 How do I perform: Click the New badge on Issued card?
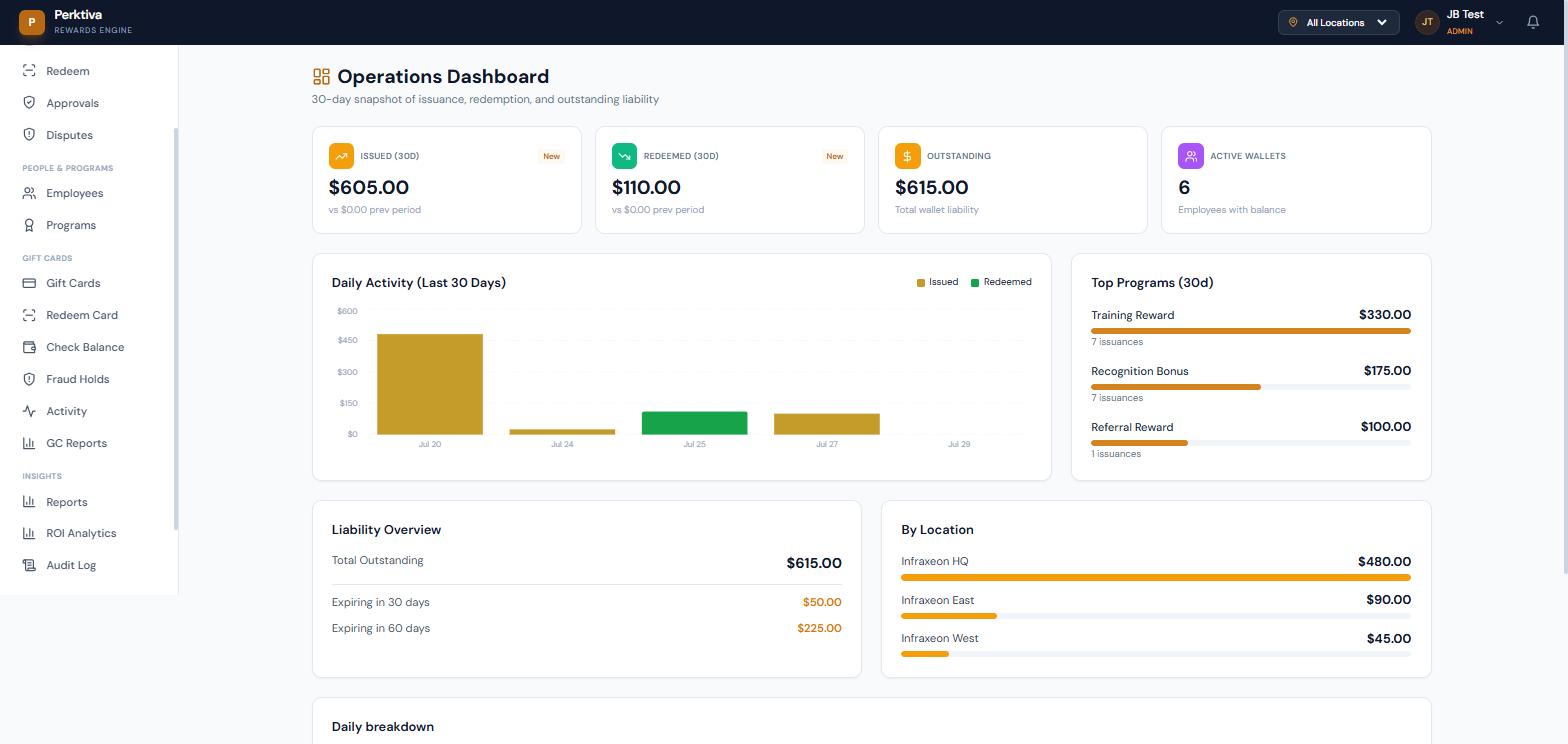(551, 156)
